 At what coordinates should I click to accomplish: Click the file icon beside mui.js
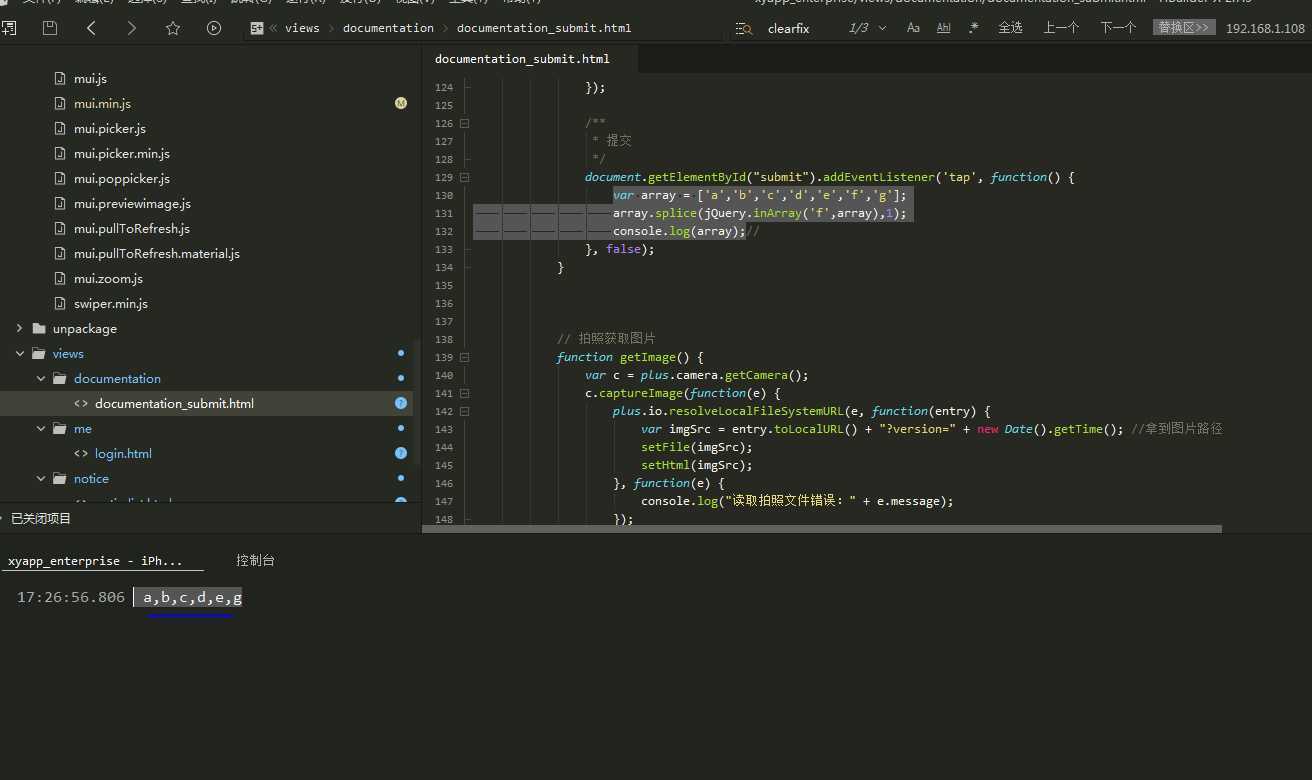(x=58, y=78)
